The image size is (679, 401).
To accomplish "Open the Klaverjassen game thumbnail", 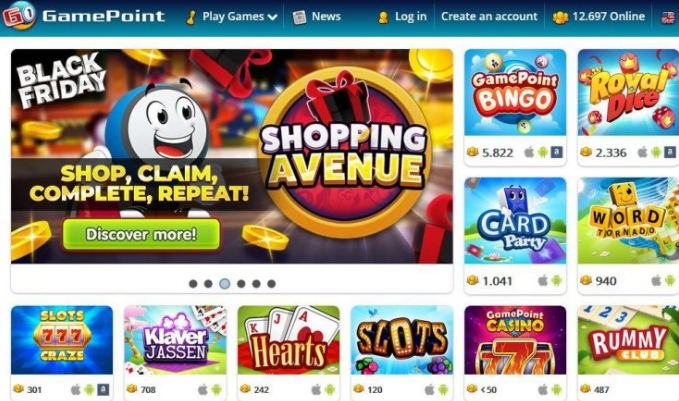I will tap(175, 340).
